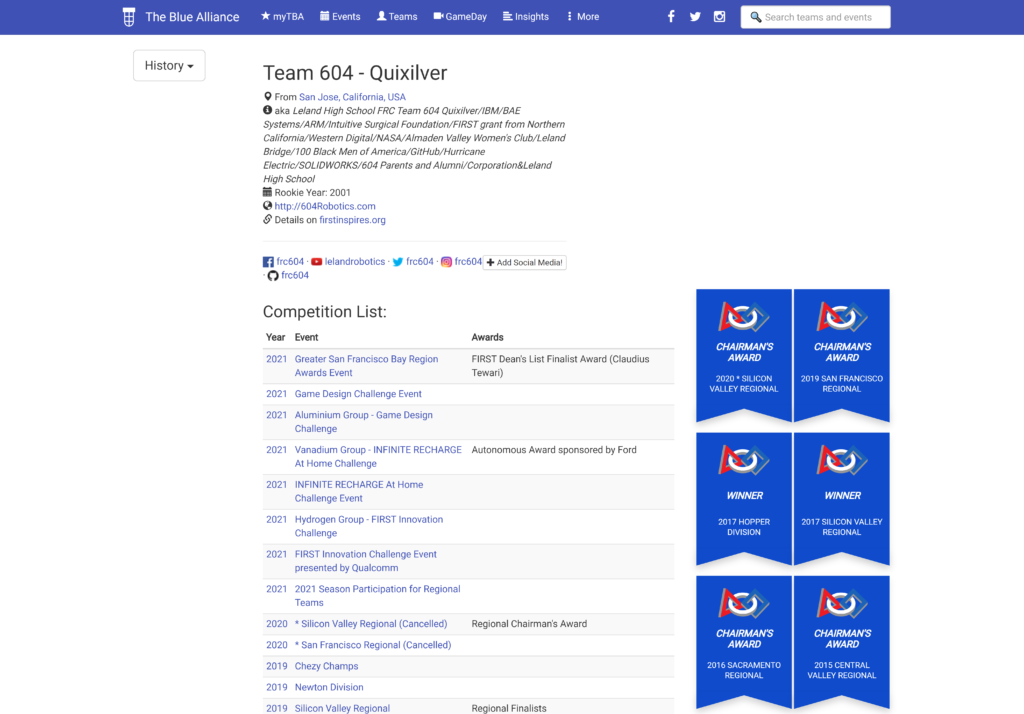Click the Facebook icon beside frc604
The width and height of the screenshot is (1024, 714).
coord(268,262)
